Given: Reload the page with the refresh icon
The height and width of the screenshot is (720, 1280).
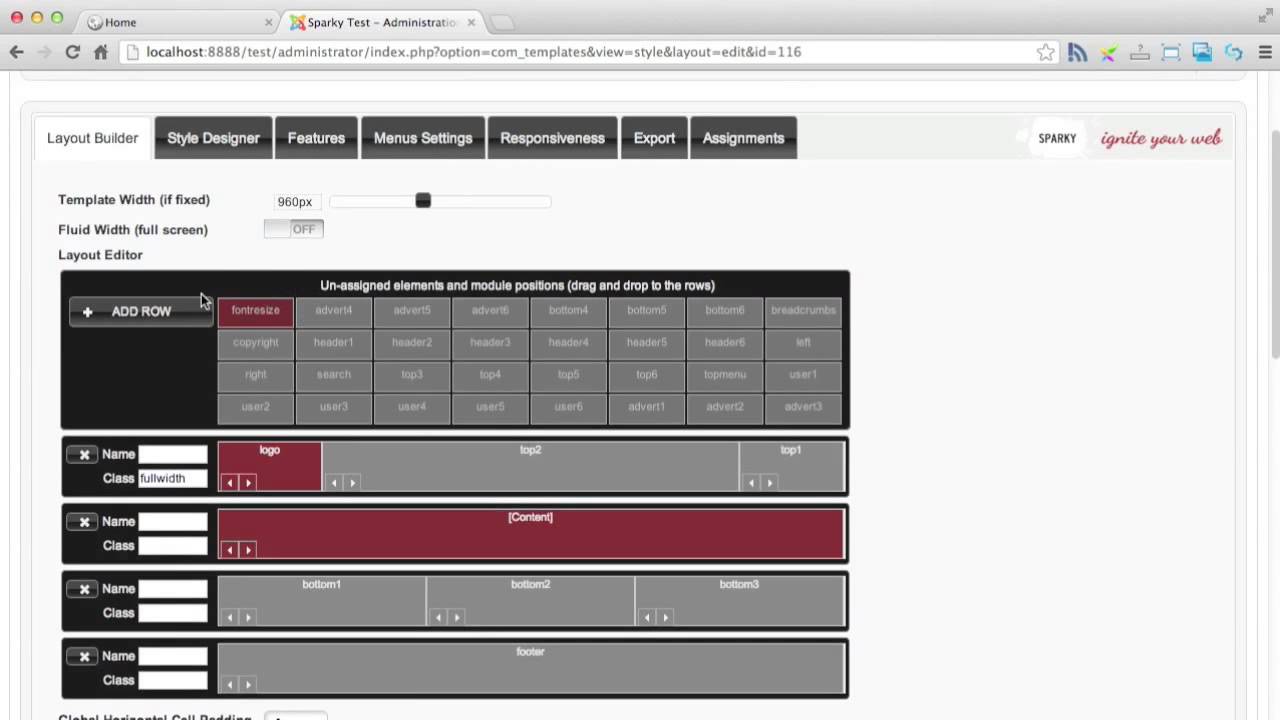Looking at the screenshot, I should pos(72,52).
